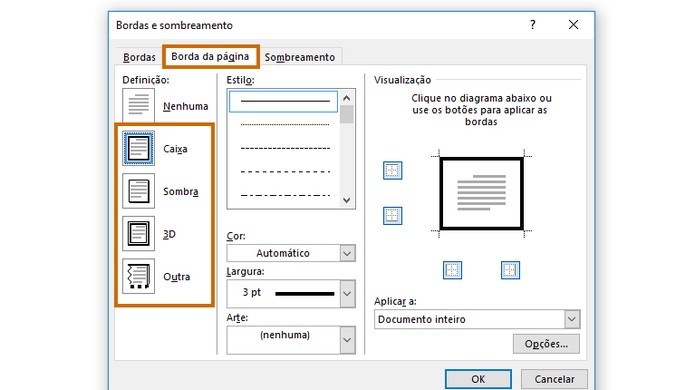
Task: Select the solid line style
Action: (x=283, y=101)
